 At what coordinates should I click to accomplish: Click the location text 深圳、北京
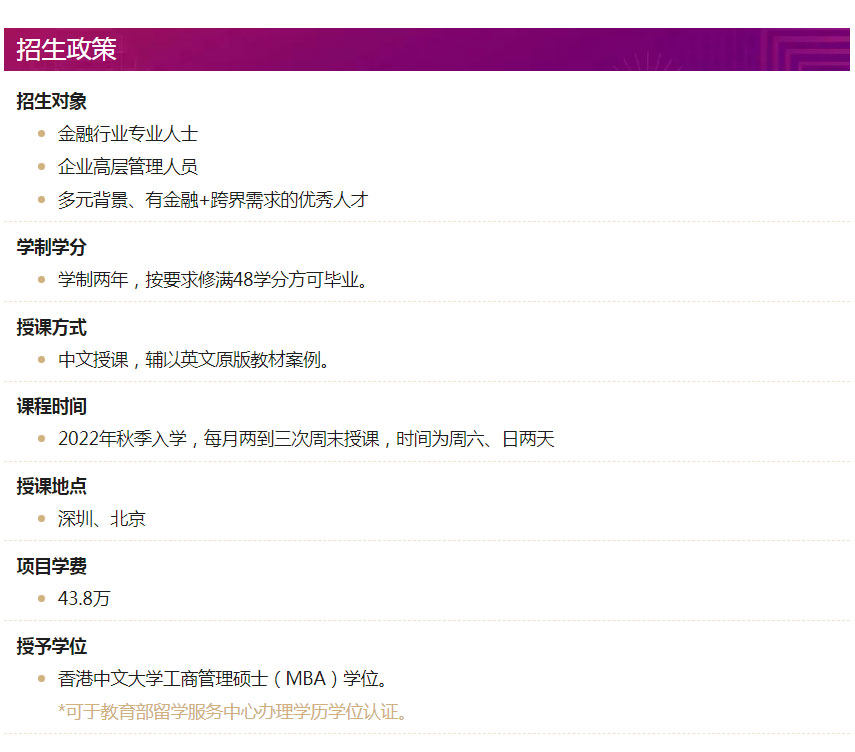tap(101, 519)
